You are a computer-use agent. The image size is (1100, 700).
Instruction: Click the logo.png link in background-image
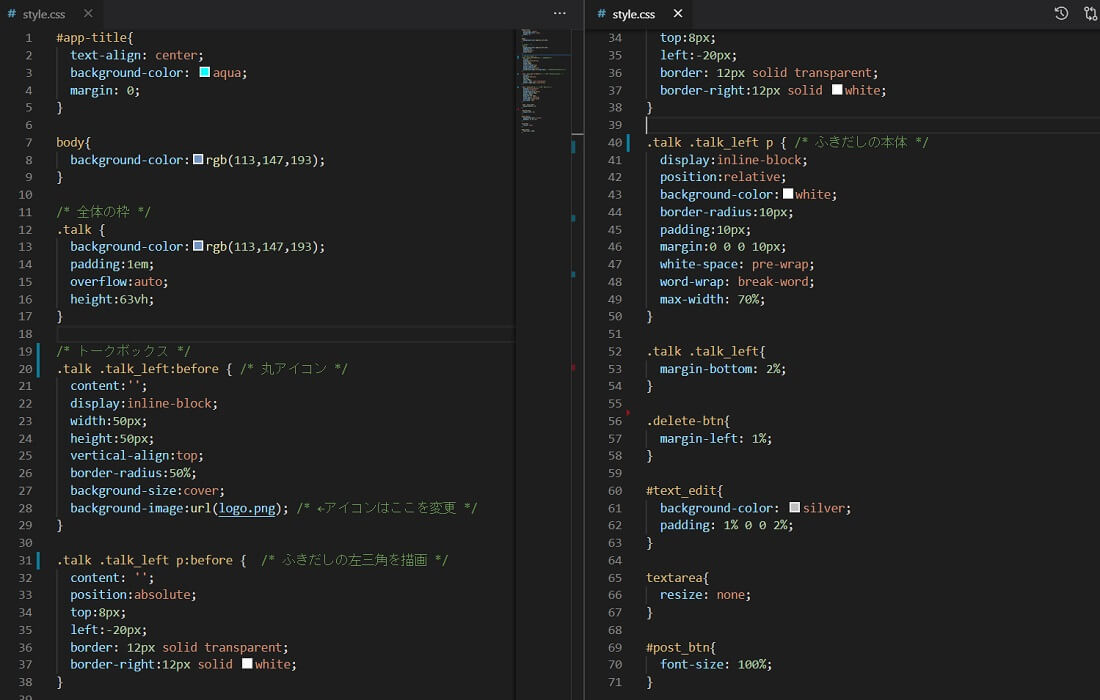[248, 508]
